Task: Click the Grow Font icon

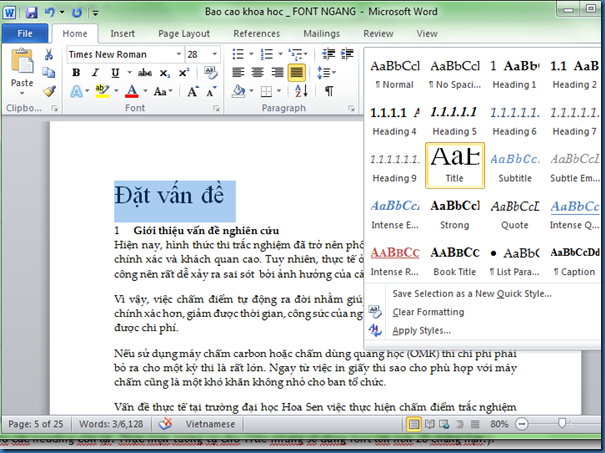Action: tap(193, 91)
